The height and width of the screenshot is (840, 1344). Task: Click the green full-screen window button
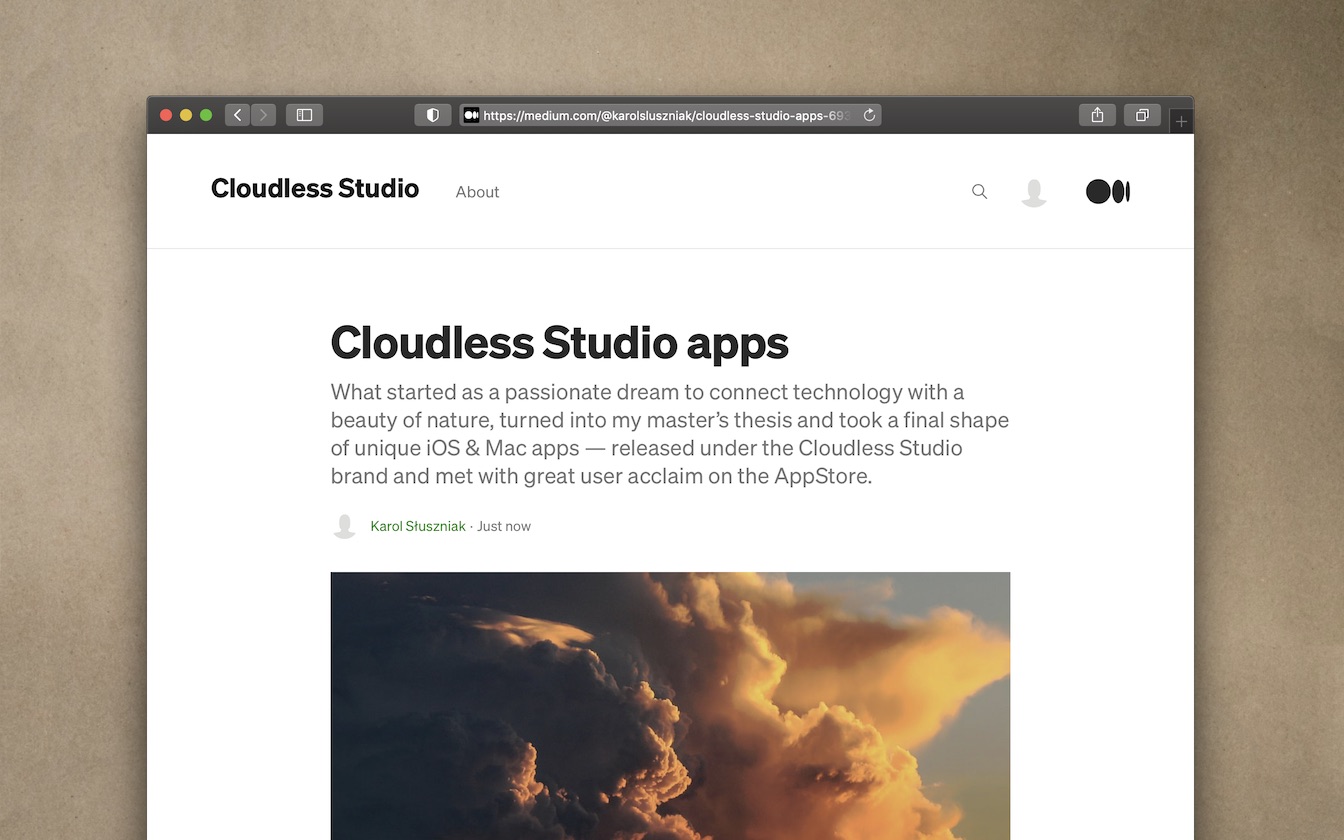(x=206, y=115)
